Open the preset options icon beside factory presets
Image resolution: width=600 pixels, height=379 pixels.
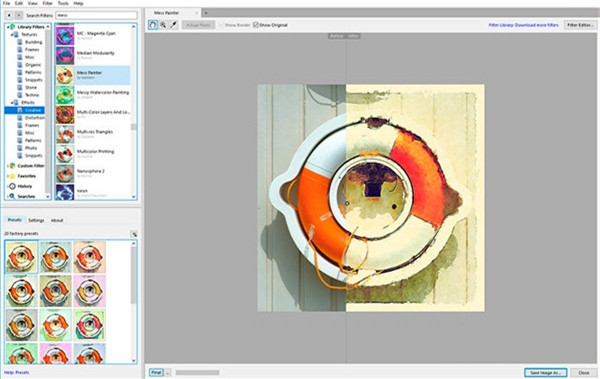pos(134,234)
